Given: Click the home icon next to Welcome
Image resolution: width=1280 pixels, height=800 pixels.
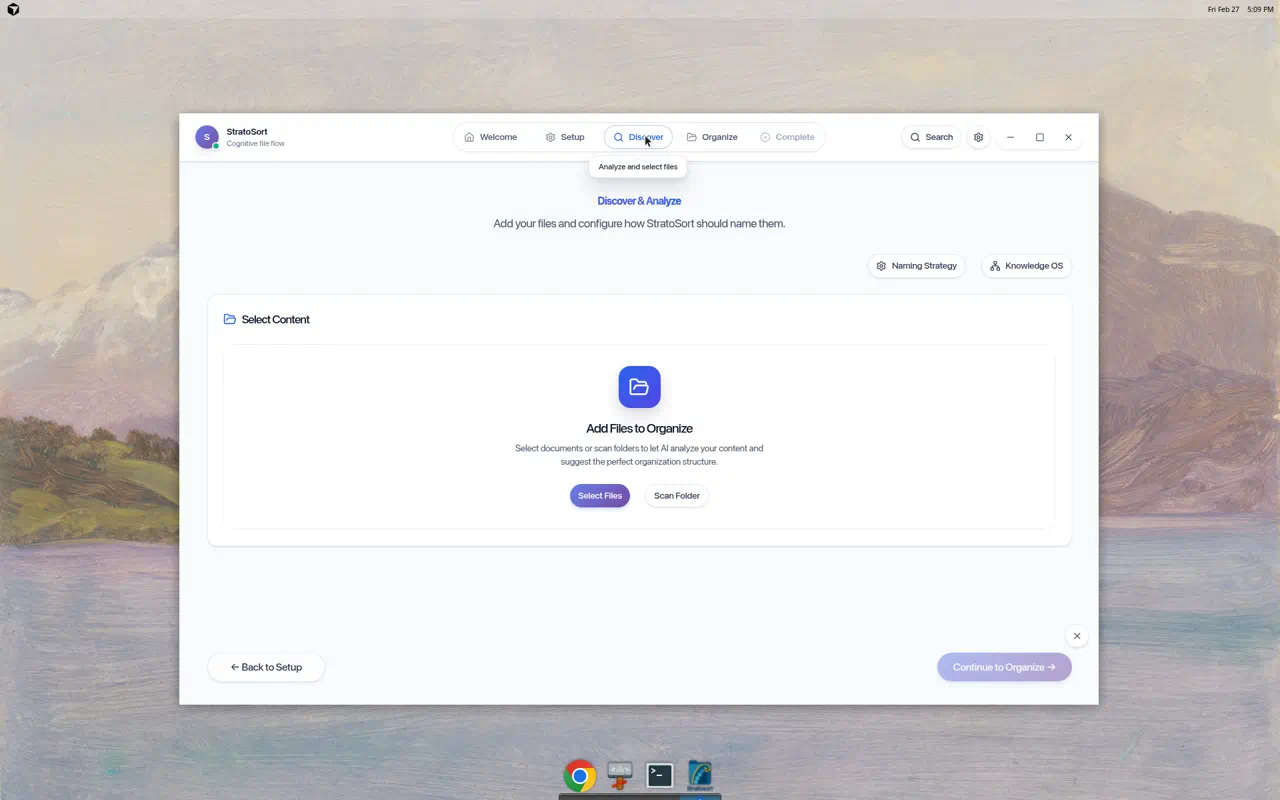Looking at the screenshot, I should tap(469, 137).
